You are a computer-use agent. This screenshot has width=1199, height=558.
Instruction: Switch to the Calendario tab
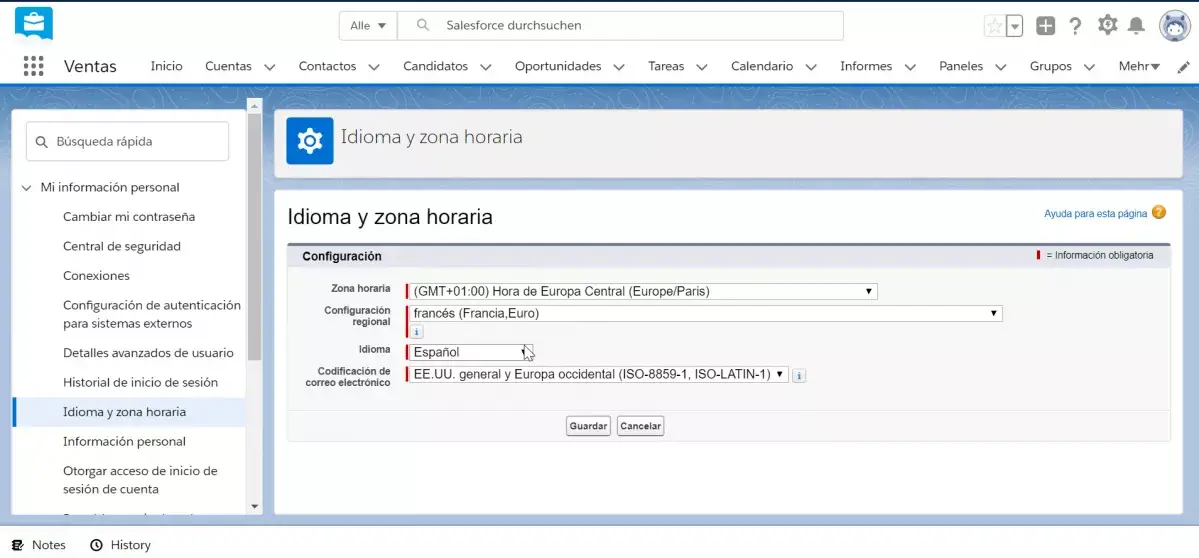(762, 67)
